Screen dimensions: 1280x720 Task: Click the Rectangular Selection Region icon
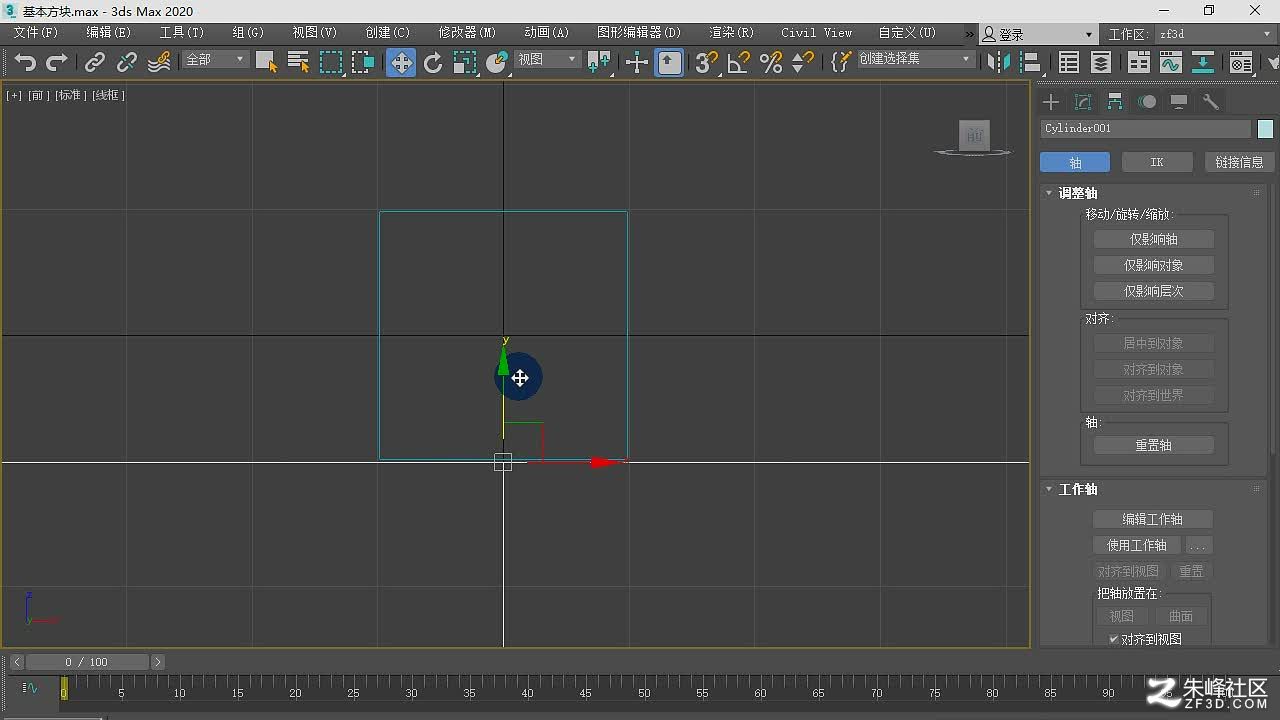point(331,62)
